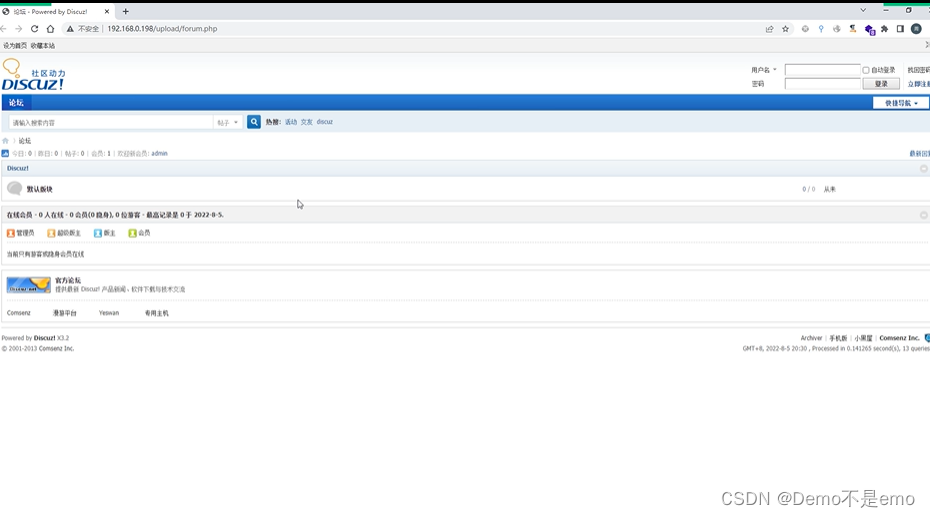Click the 漫游平台 friend link

coord(65,313)
